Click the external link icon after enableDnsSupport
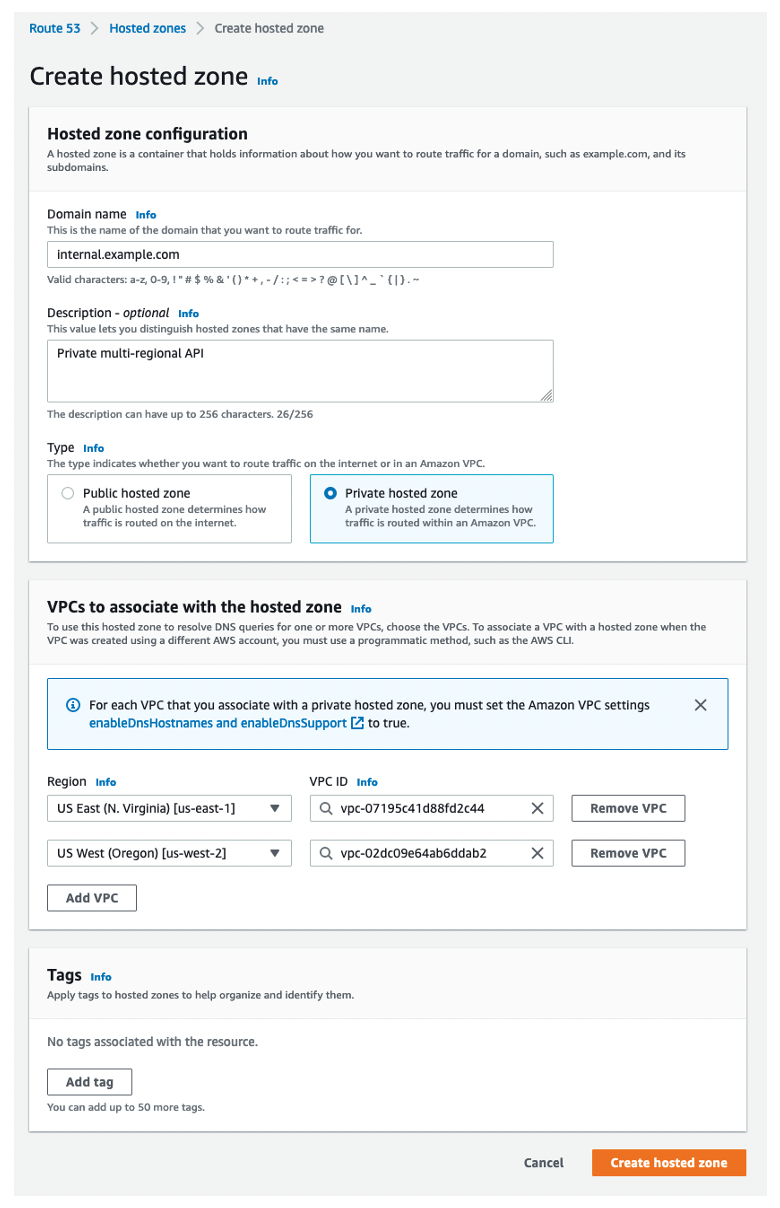The height and width of the screenshot is (1208, 780). [355, 722]
